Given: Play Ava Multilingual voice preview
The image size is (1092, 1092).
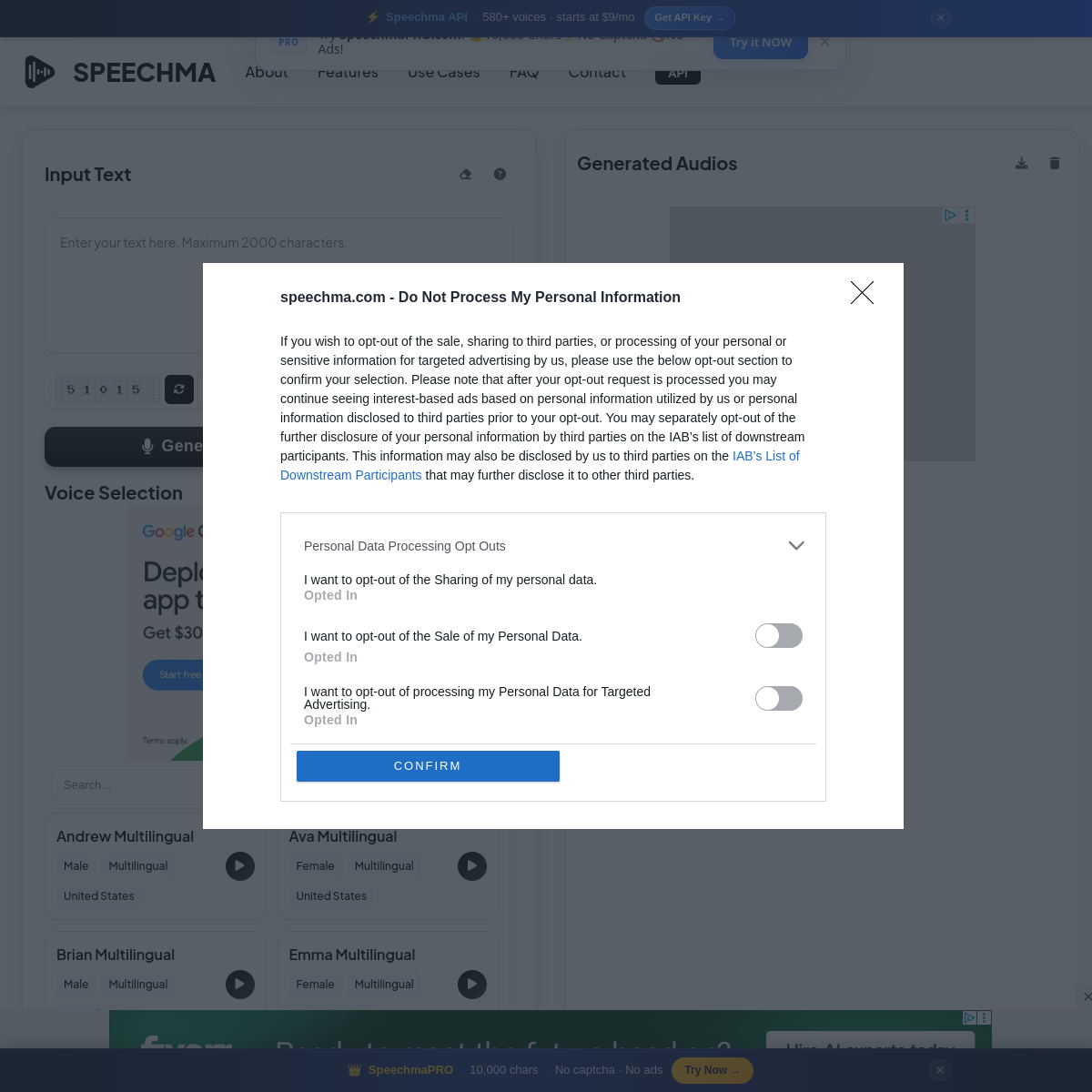Looking at the screenshot, I should coord(472,866).
